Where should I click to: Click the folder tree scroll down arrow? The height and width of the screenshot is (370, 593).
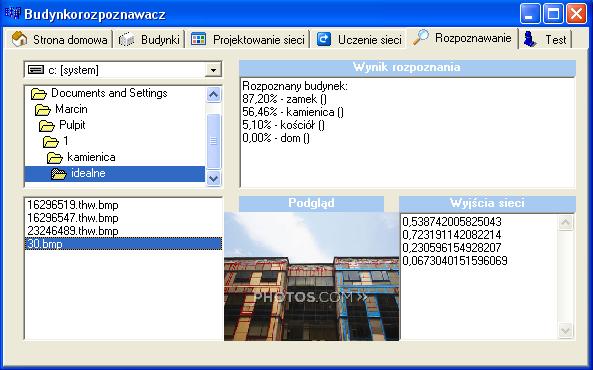pos(213,178)
